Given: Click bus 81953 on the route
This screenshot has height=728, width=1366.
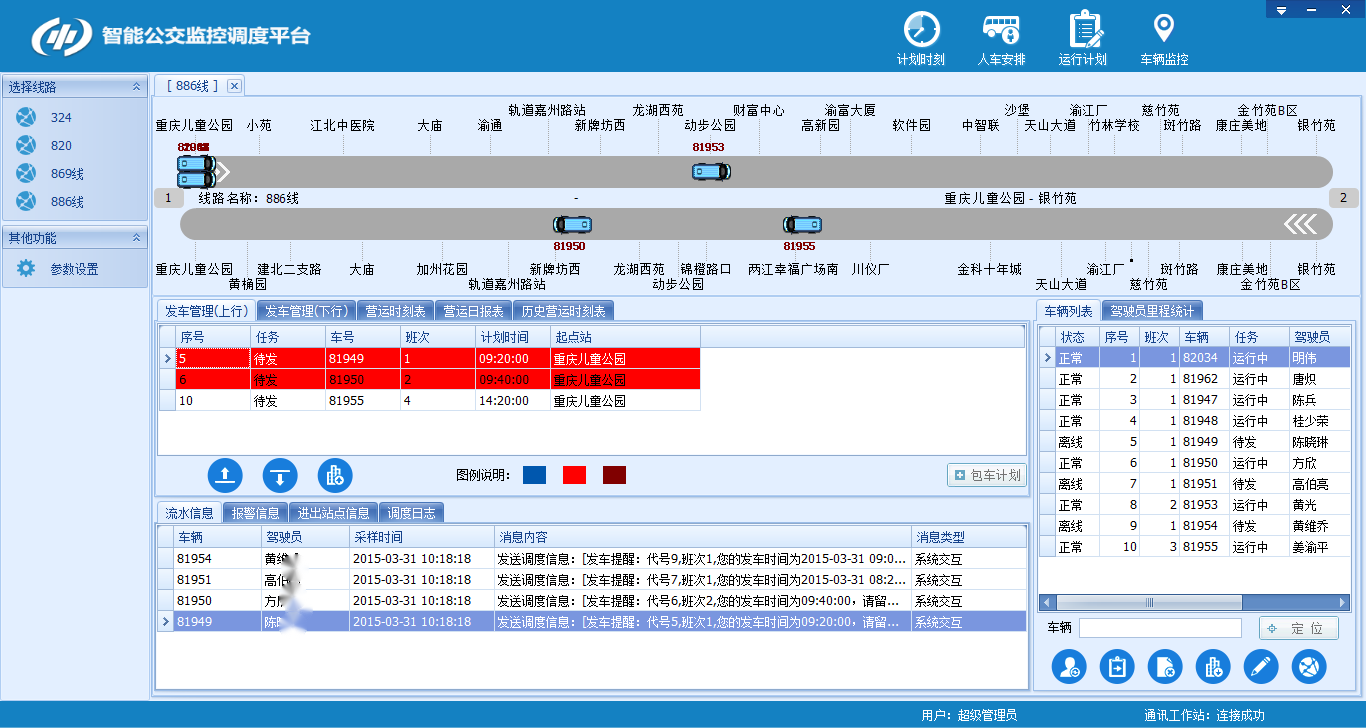Looking at the screenshot, I should click(711, 172).
